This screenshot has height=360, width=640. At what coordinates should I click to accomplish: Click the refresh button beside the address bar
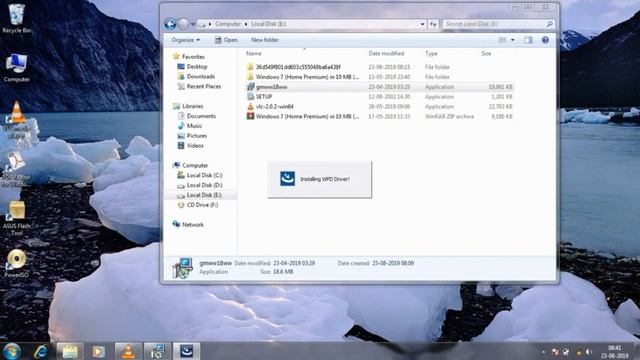(433, 24)
